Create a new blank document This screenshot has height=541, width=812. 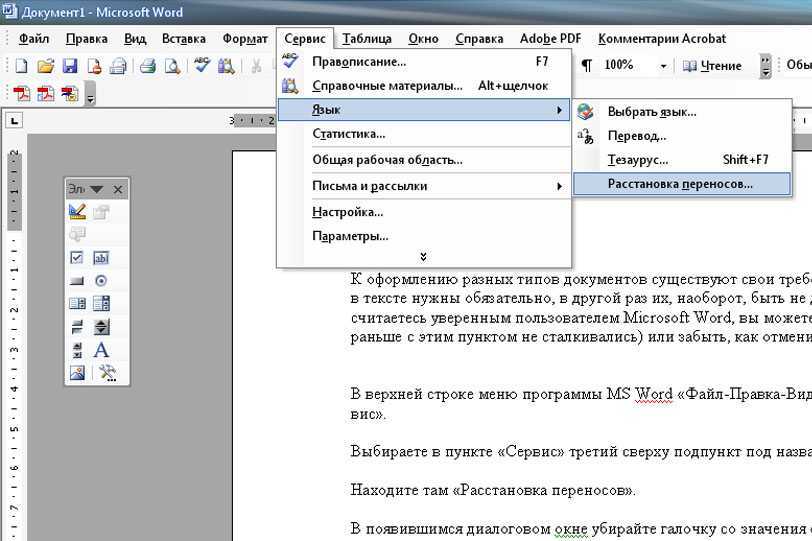click(x=21, y=66)
